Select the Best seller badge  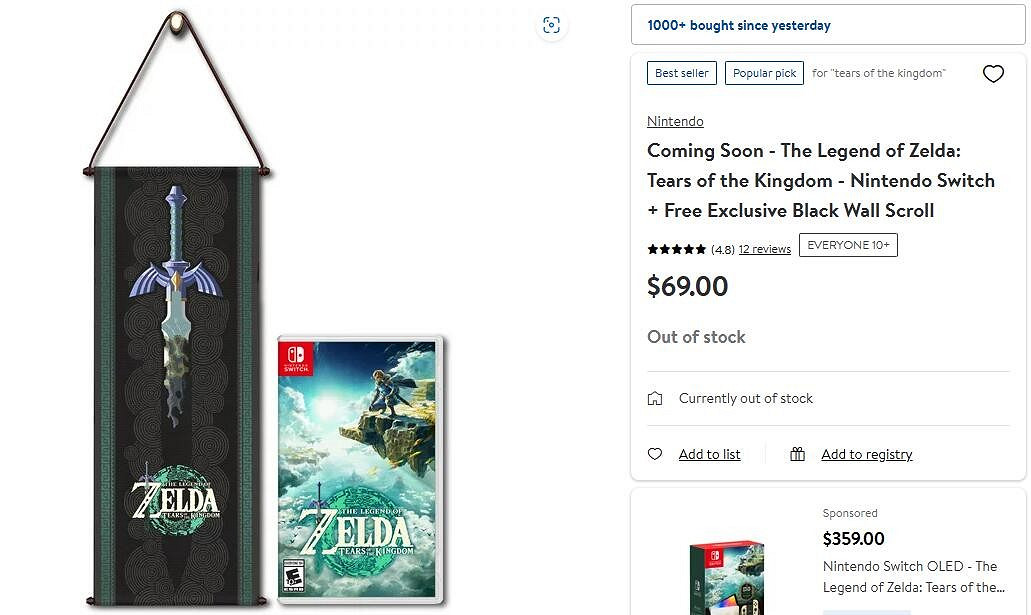click(x=682, y=73)
